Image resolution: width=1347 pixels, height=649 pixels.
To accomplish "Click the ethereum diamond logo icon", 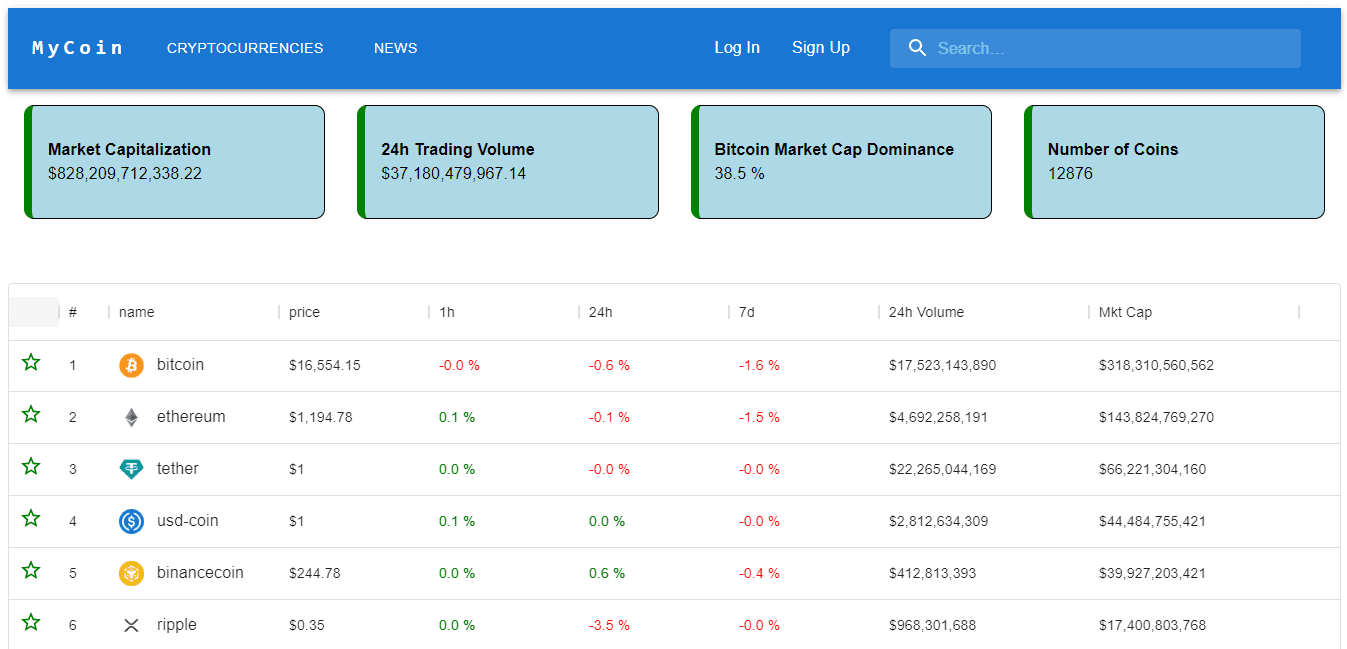I will pos(131,417).
